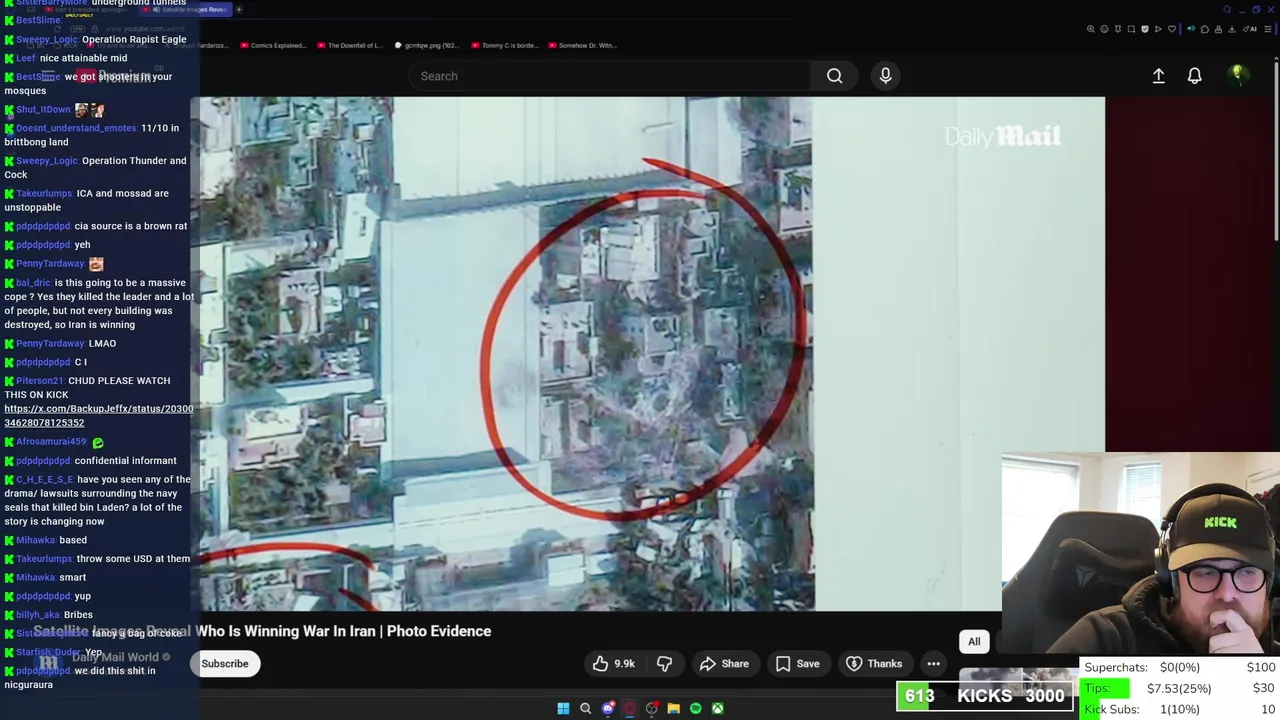Click the send/flow arrow icon in browser toolbar
Viewport: 1280px width, 720px height.
pyautogui.click(x=1158, y=29)
